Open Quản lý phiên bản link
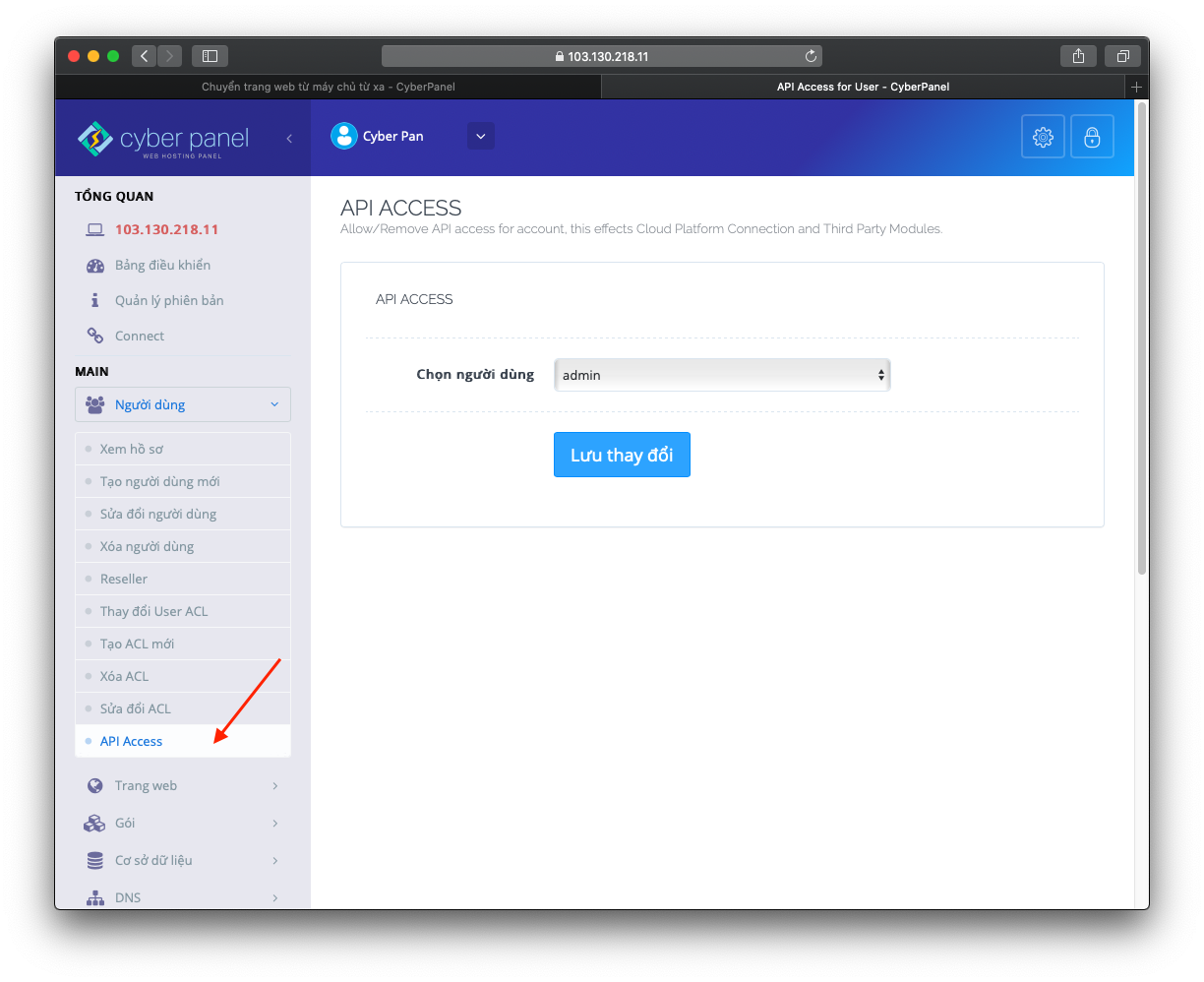The width and height of the screenshot is (1204, 982). click(x=169, y=300)
